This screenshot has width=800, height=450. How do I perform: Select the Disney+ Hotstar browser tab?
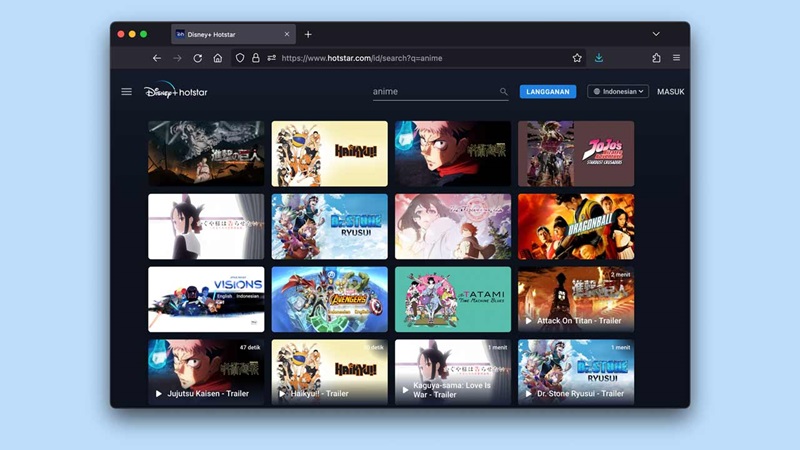228,34
